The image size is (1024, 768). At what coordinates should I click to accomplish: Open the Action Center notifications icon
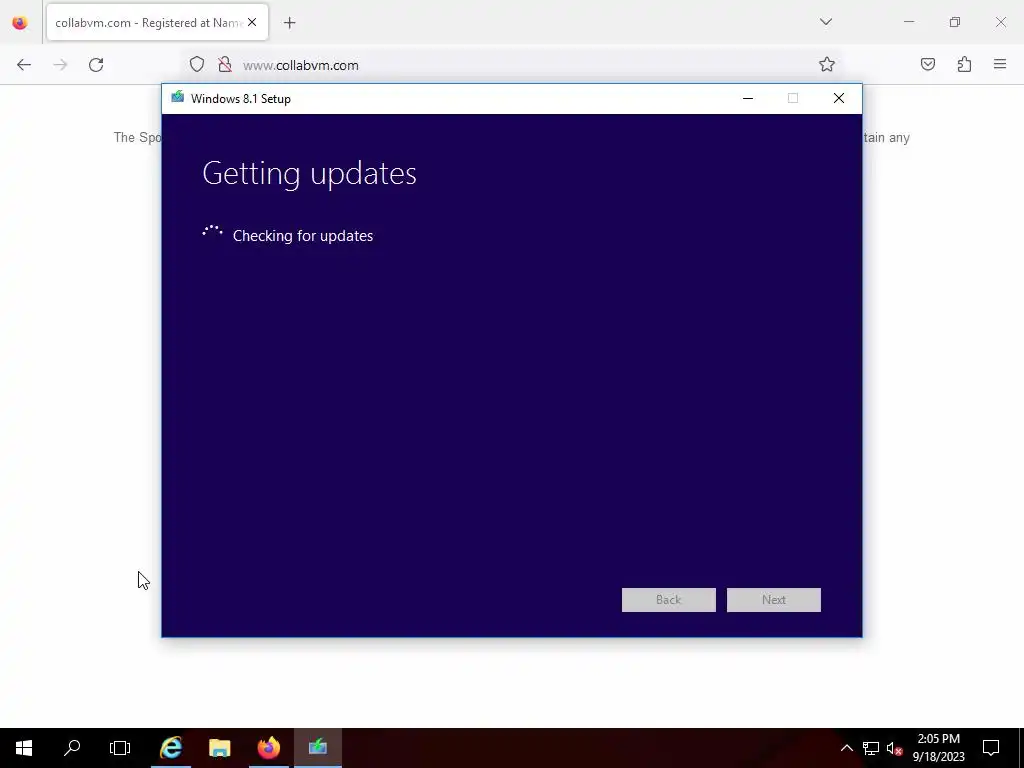[x=991, y=748]
